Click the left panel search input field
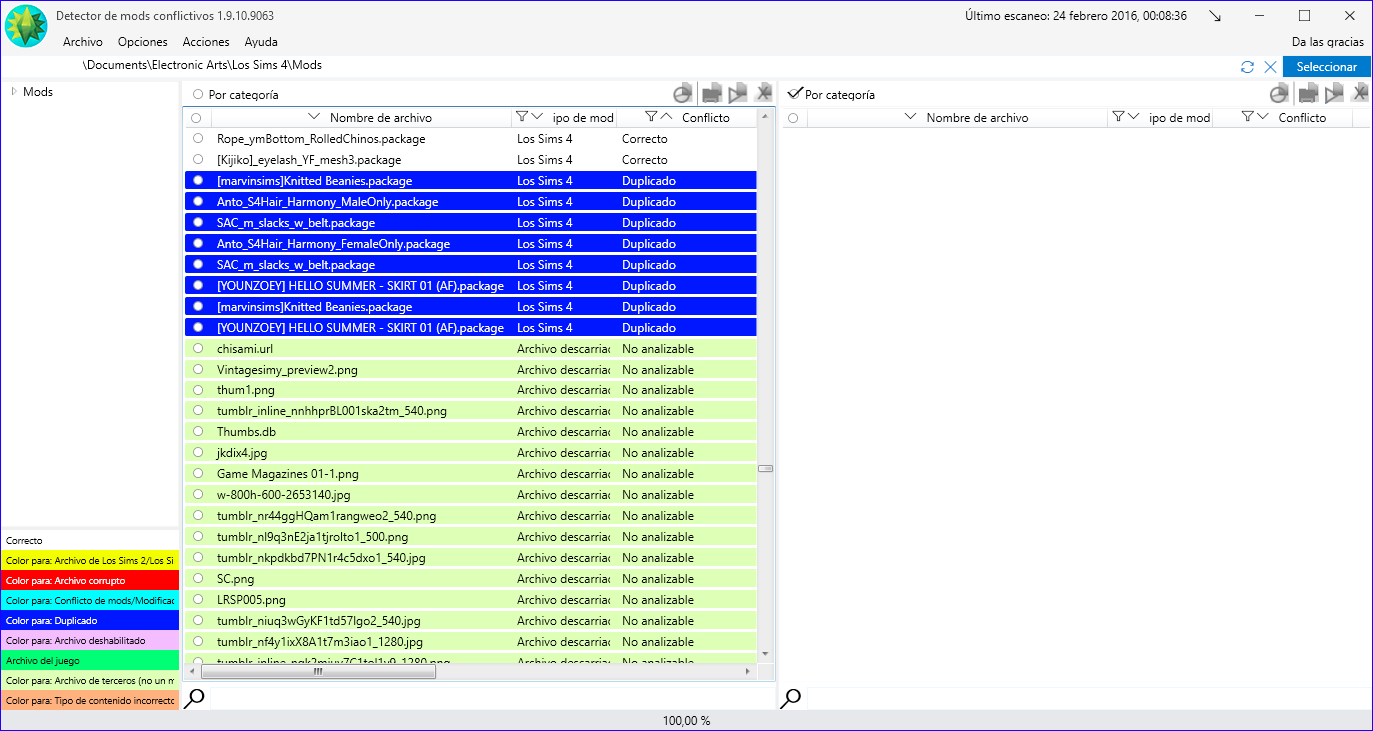This screenshot has width=1373, height=731. (x=492, y=698)
